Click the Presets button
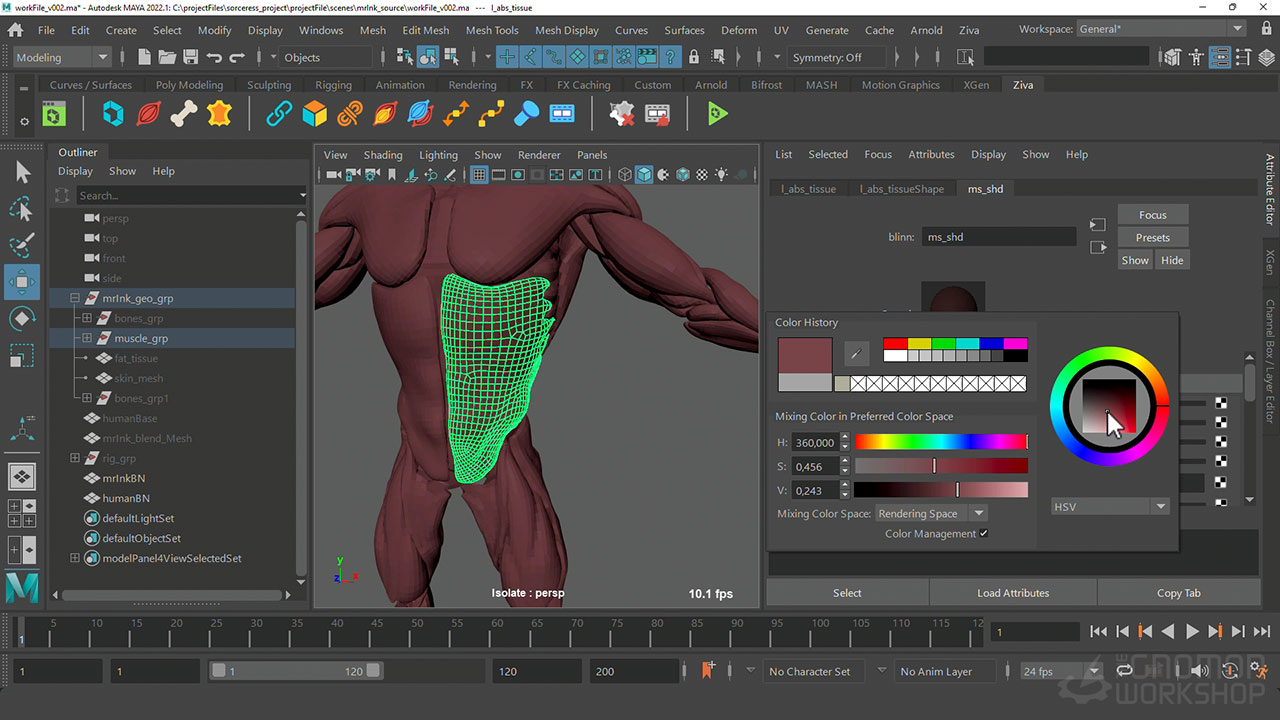Image resolution: width=1280 pixels, height=720 pixels. tap(1152, 238)
